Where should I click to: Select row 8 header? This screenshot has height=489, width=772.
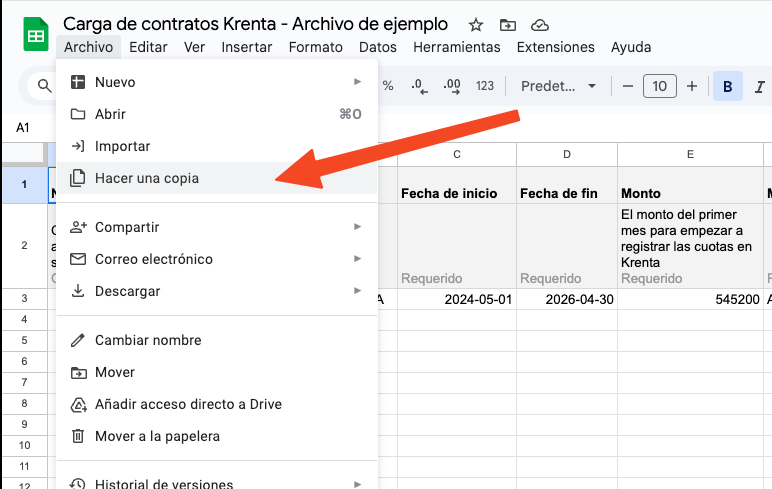24,403
